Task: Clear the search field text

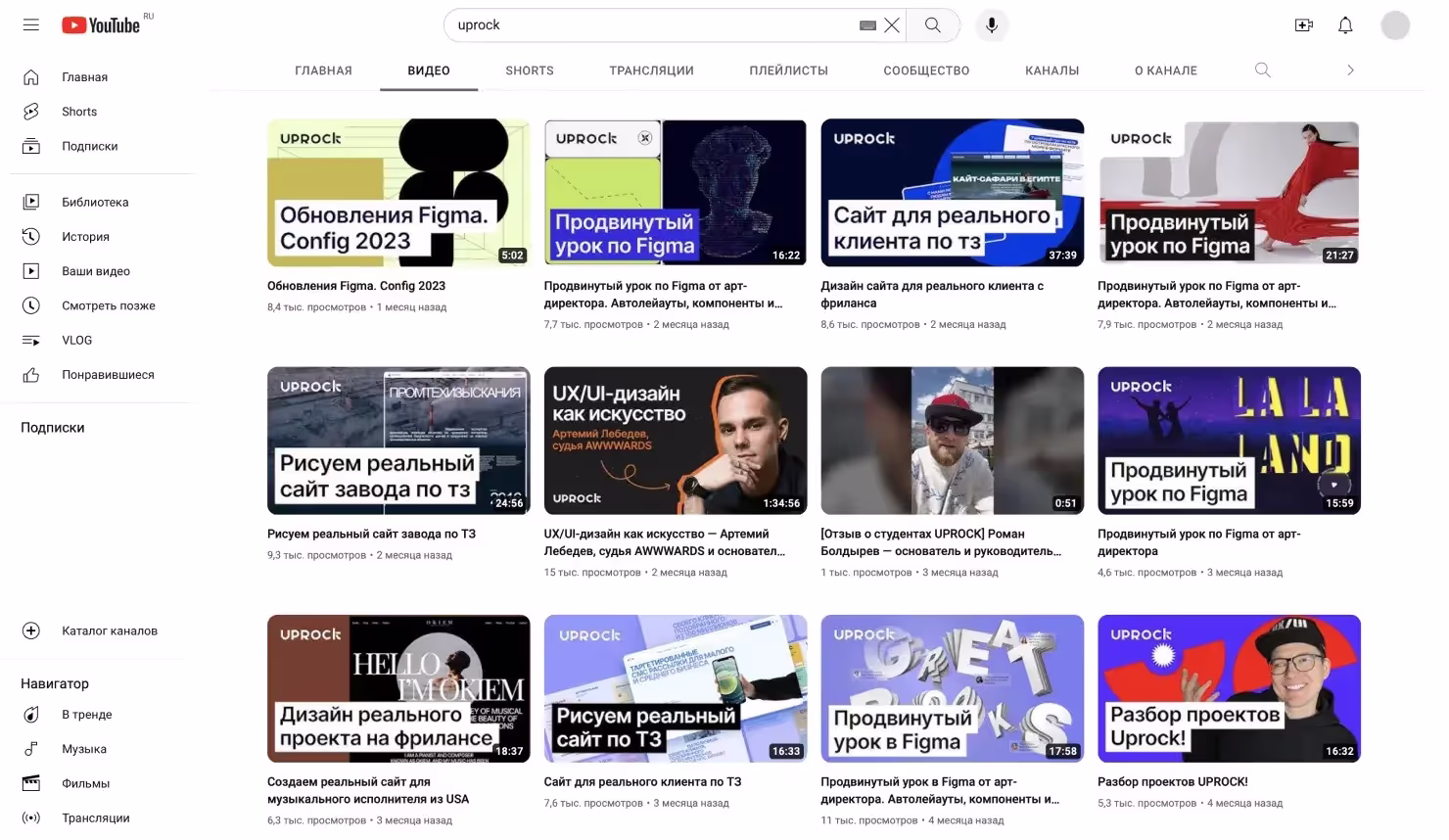Action: [x=891, y=25]
